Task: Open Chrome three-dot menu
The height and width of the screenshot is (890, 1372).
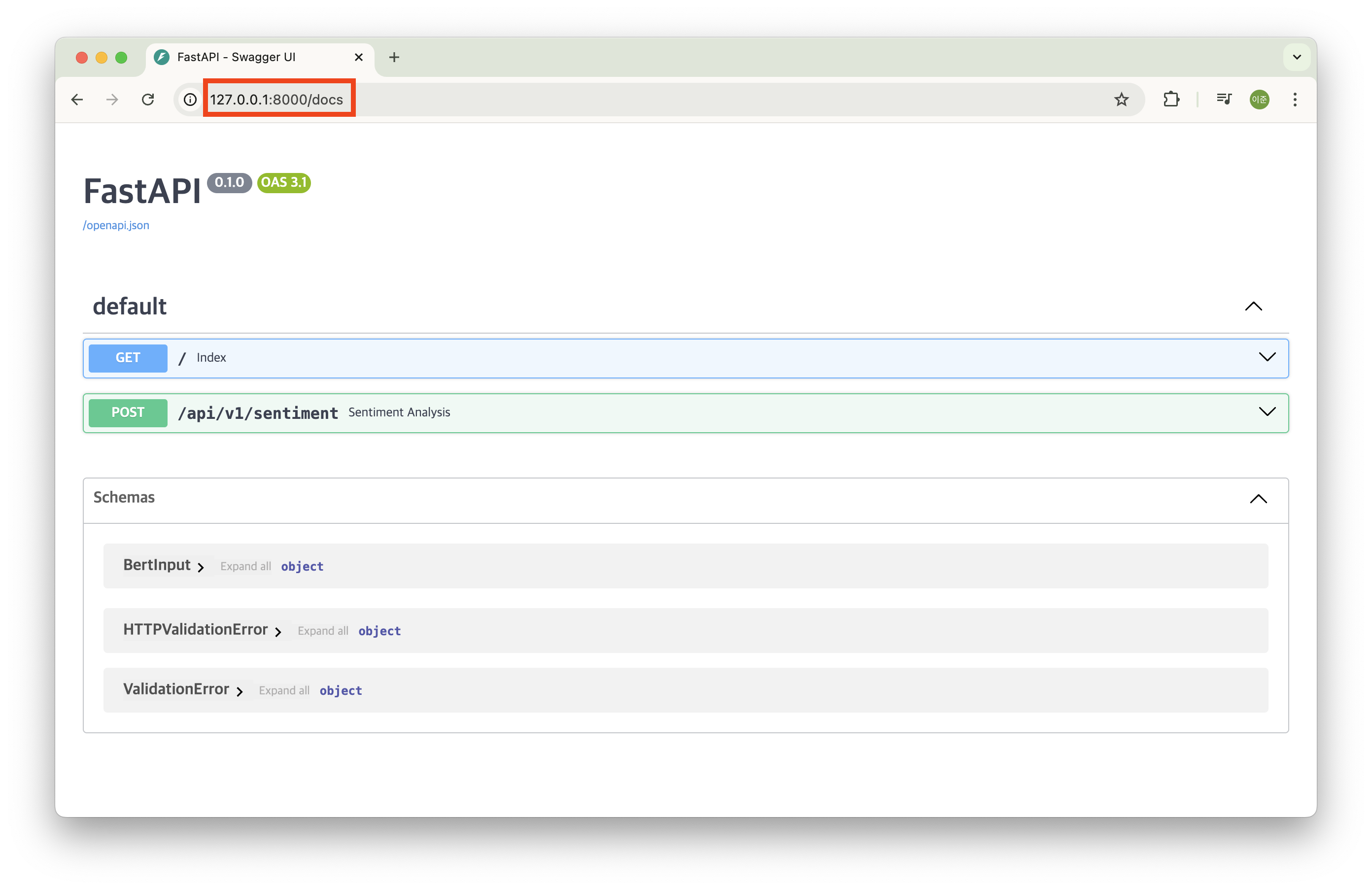Action: 1295,100
